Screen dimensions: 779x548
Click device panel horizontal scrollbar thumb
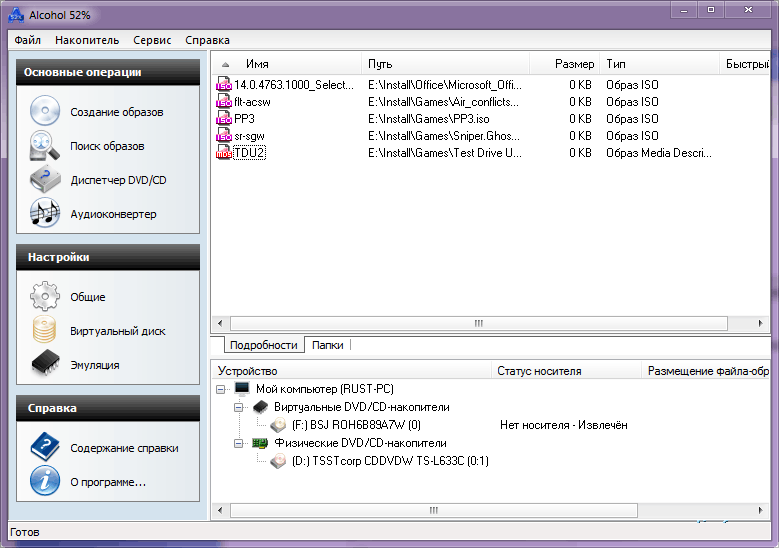click(x=434, y=510)
